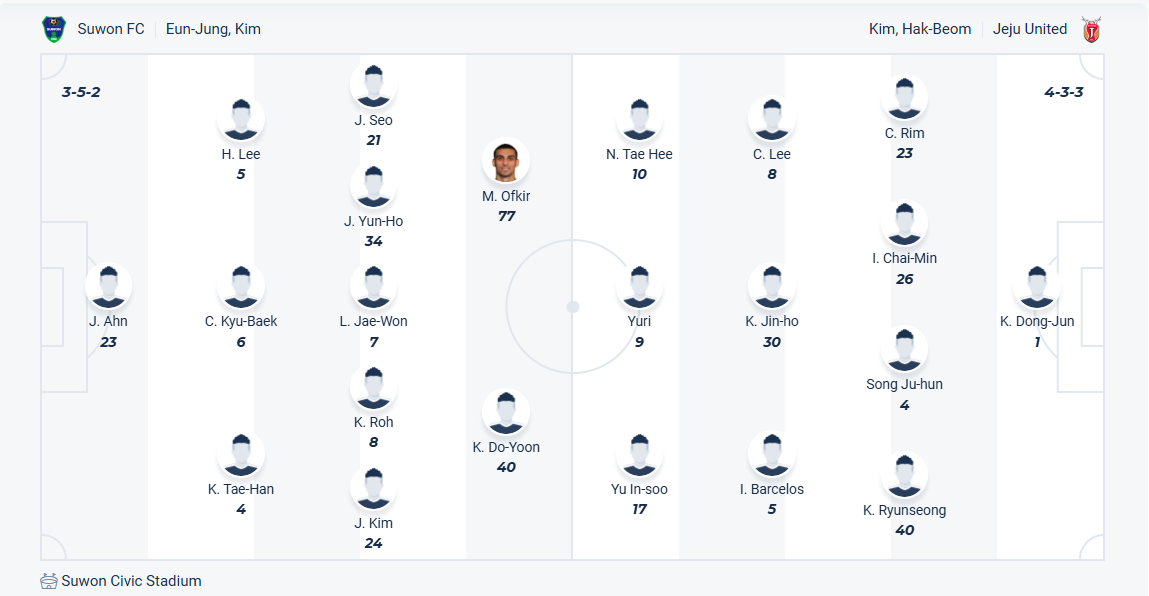Select goalkeeper K. Dong-Jun's avatar
Image resolution: width=1149 pixels, height=596 pixels.
1037,287
